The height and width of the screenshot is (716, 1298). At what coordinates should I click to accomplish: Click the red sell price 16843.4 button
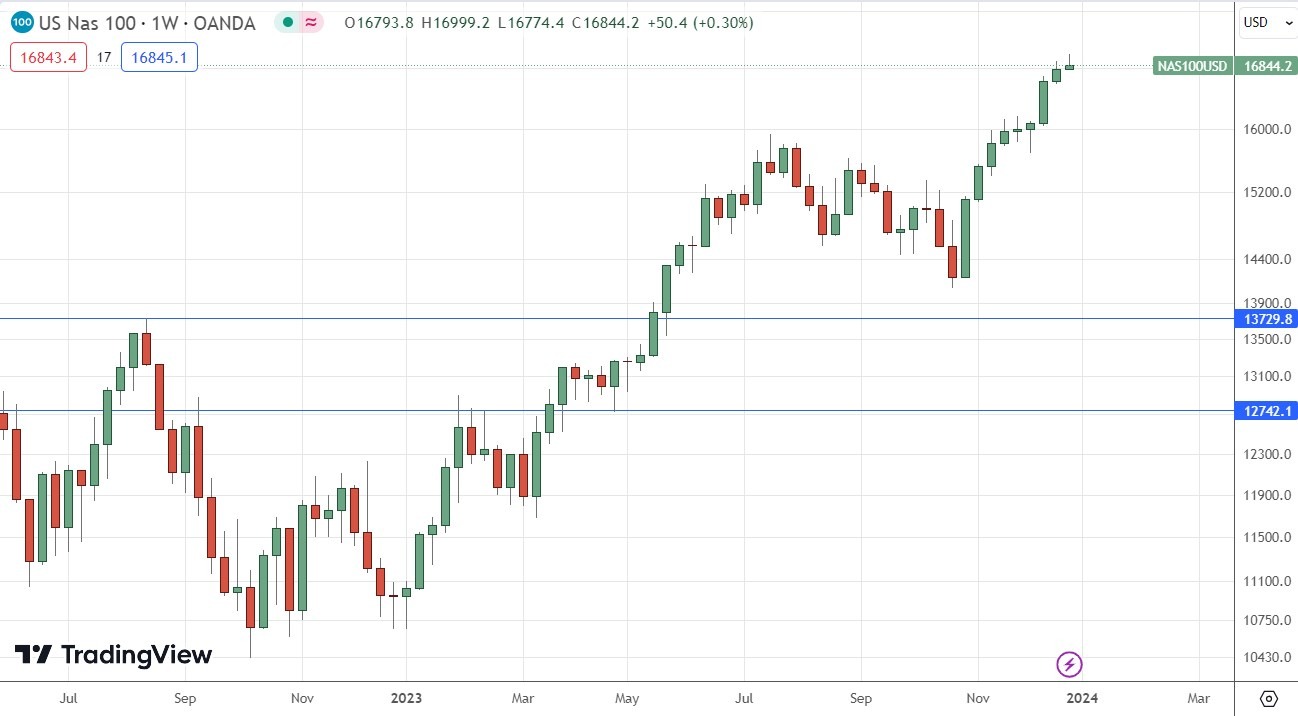pos(47,58)
